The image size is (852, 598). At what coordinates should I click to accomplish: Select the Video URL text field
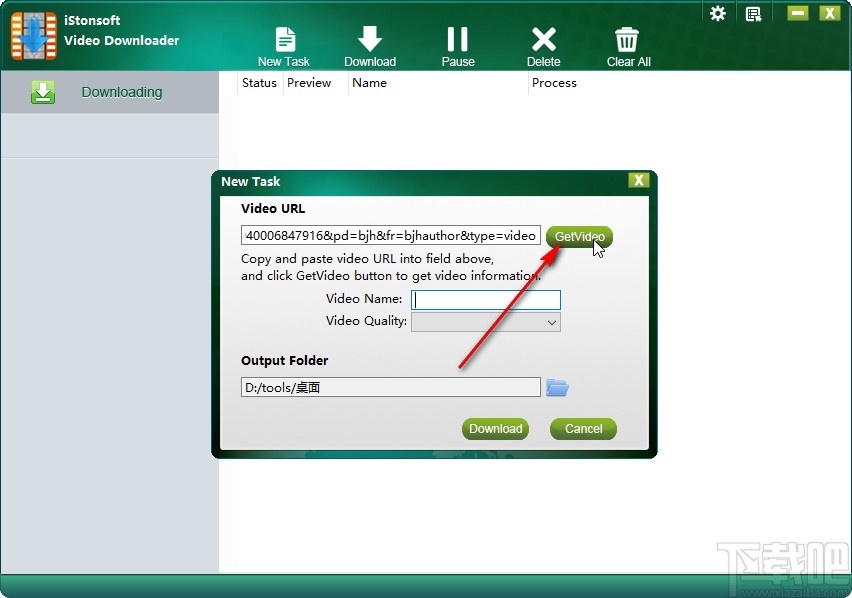pyautogui.click(x=390, y=235)
